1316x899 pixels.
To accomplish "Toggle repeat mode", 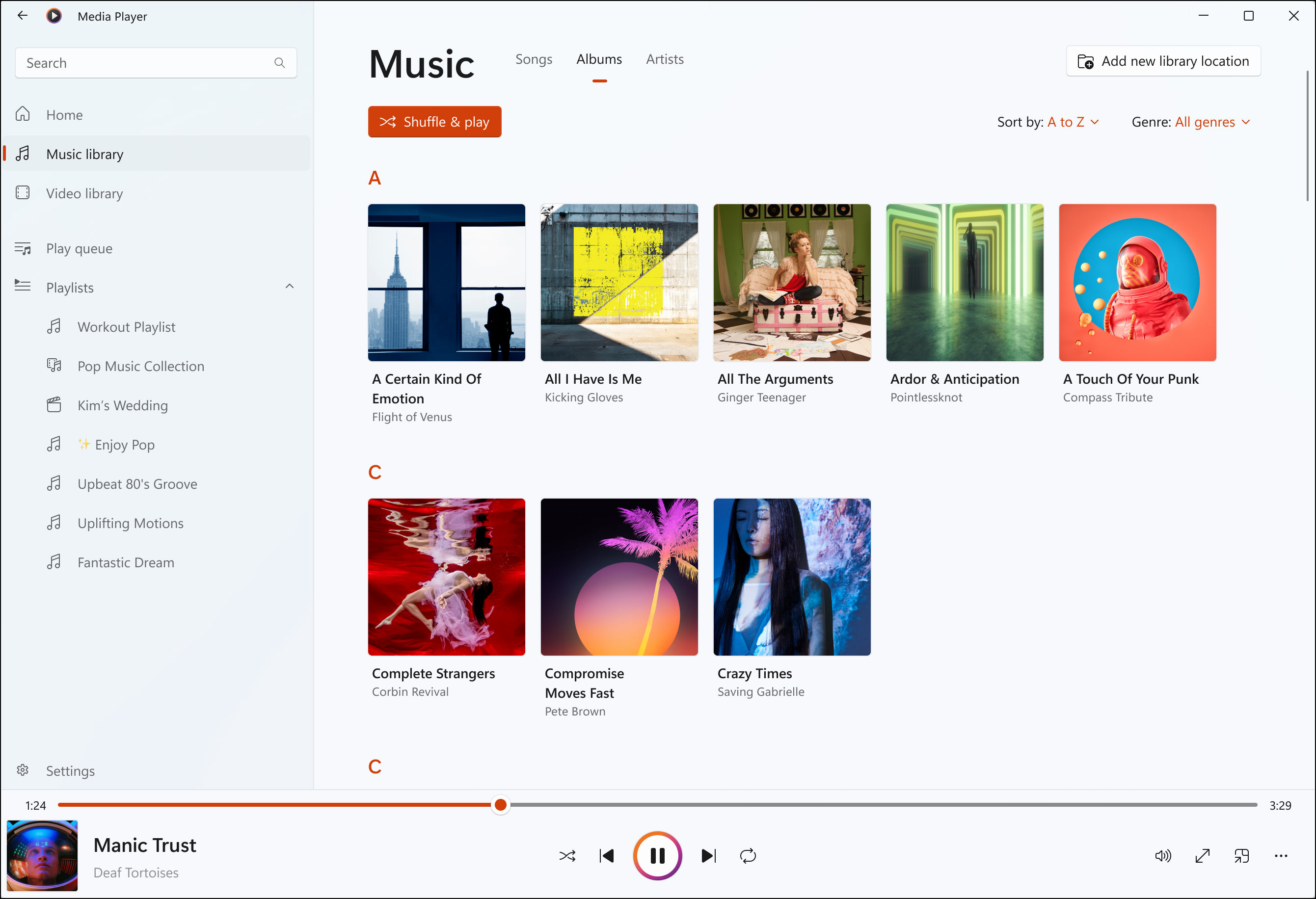I will point(748,856).
